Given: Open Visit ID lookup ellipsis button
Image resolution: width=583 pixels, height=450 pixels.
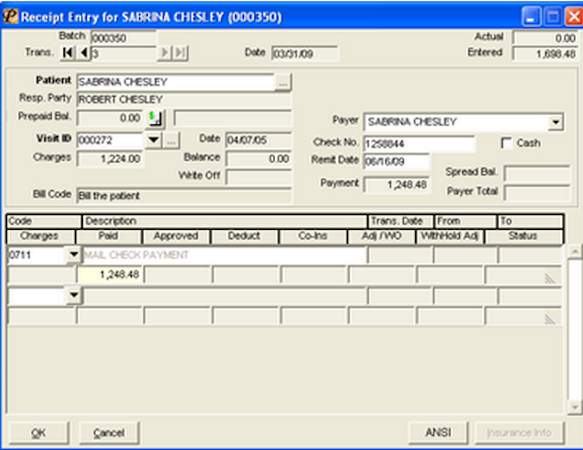Looking at the screenshot, I should pos(171,141).
